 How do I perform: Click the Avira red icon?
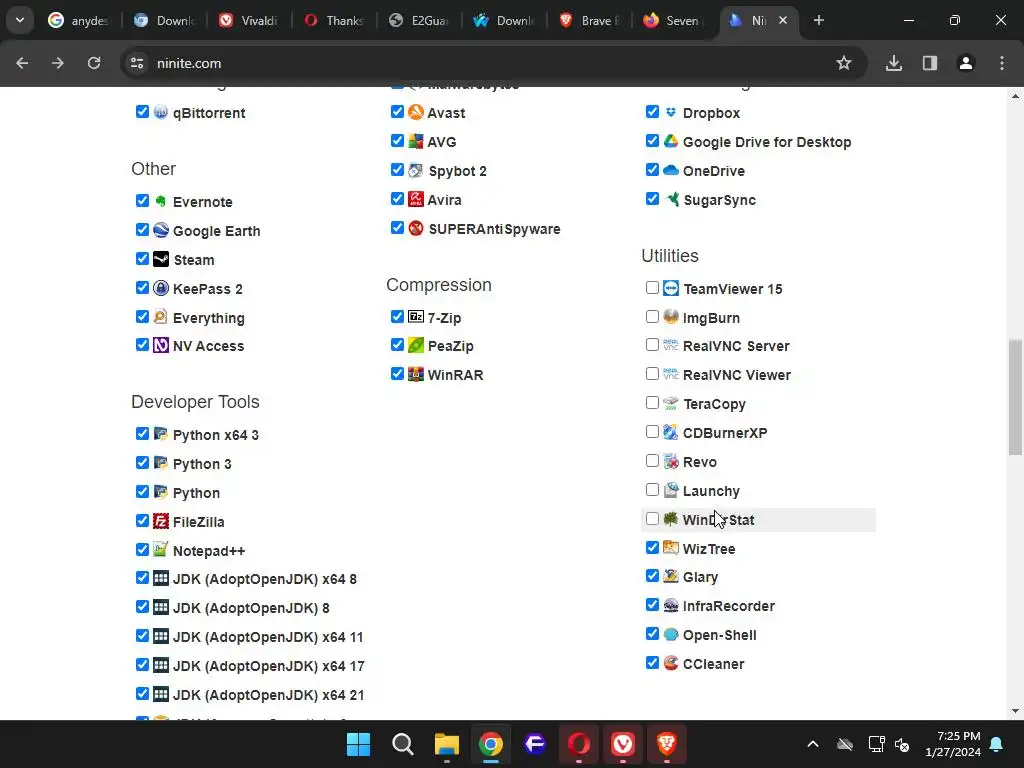[x=416, y=199]
